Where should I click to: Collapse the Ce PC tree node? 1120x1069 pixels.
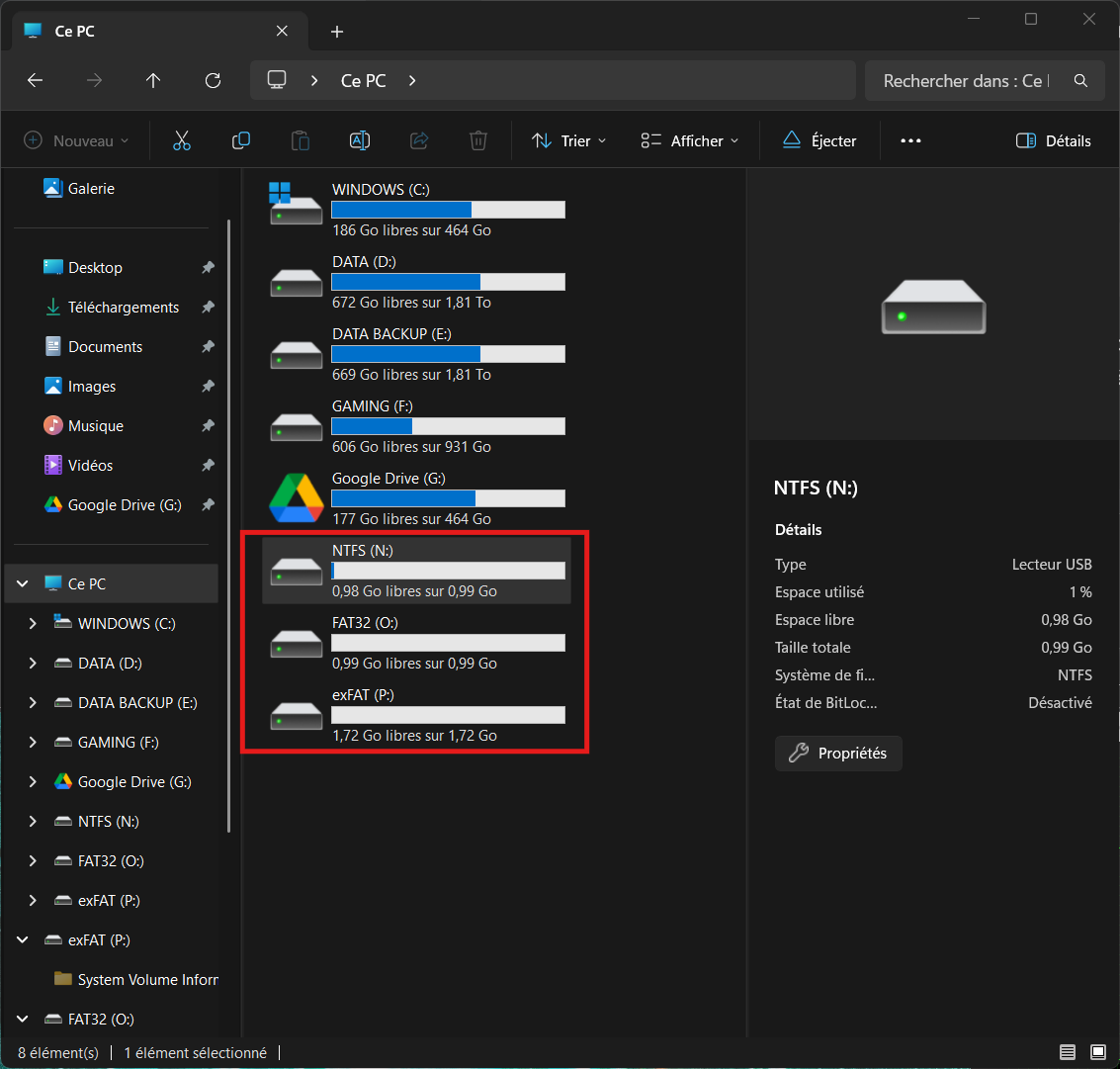(x=23, y=584)
